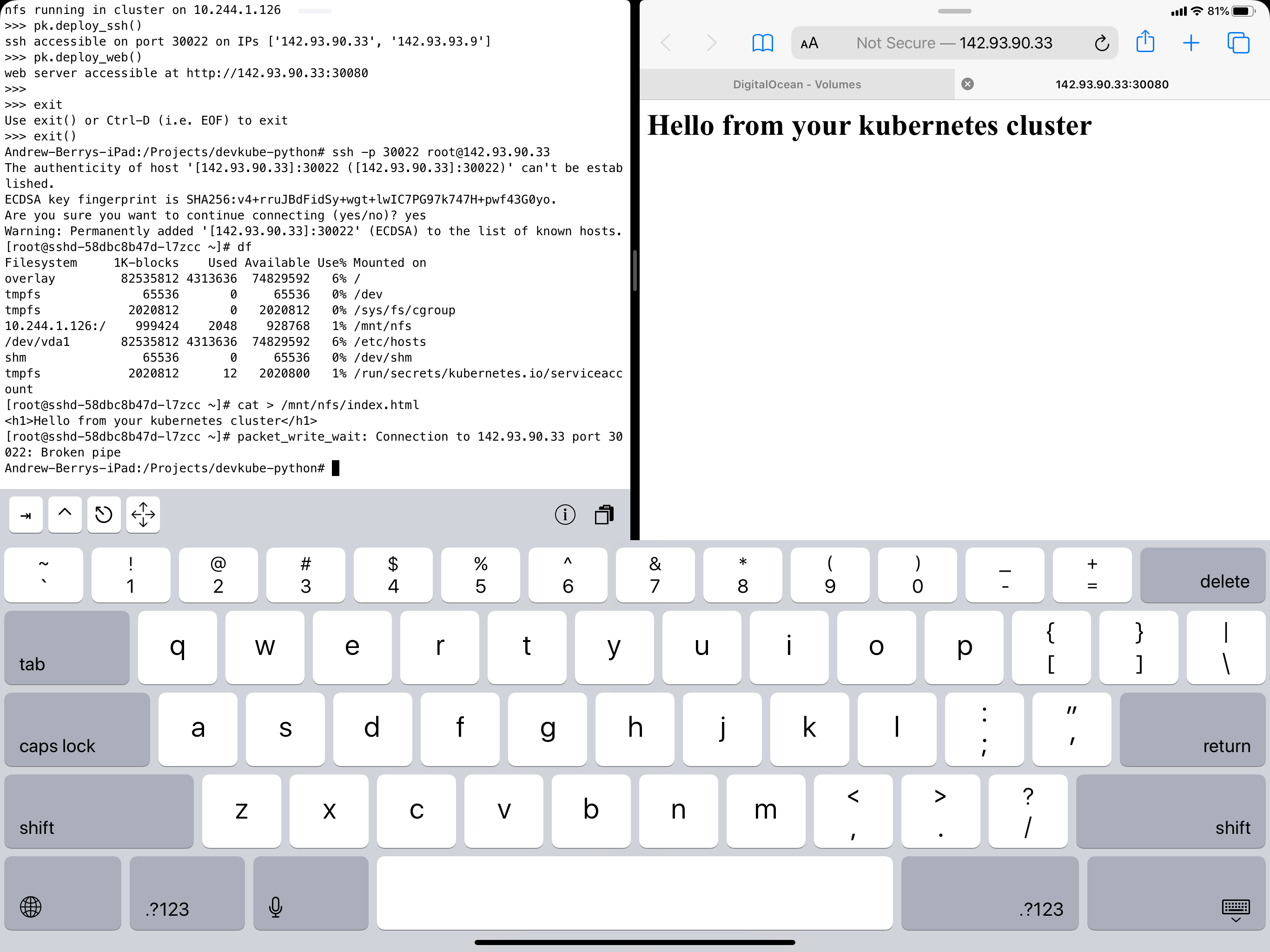Tap the home indicator bar
The image size is (1270, 952).
coord(635,942)
